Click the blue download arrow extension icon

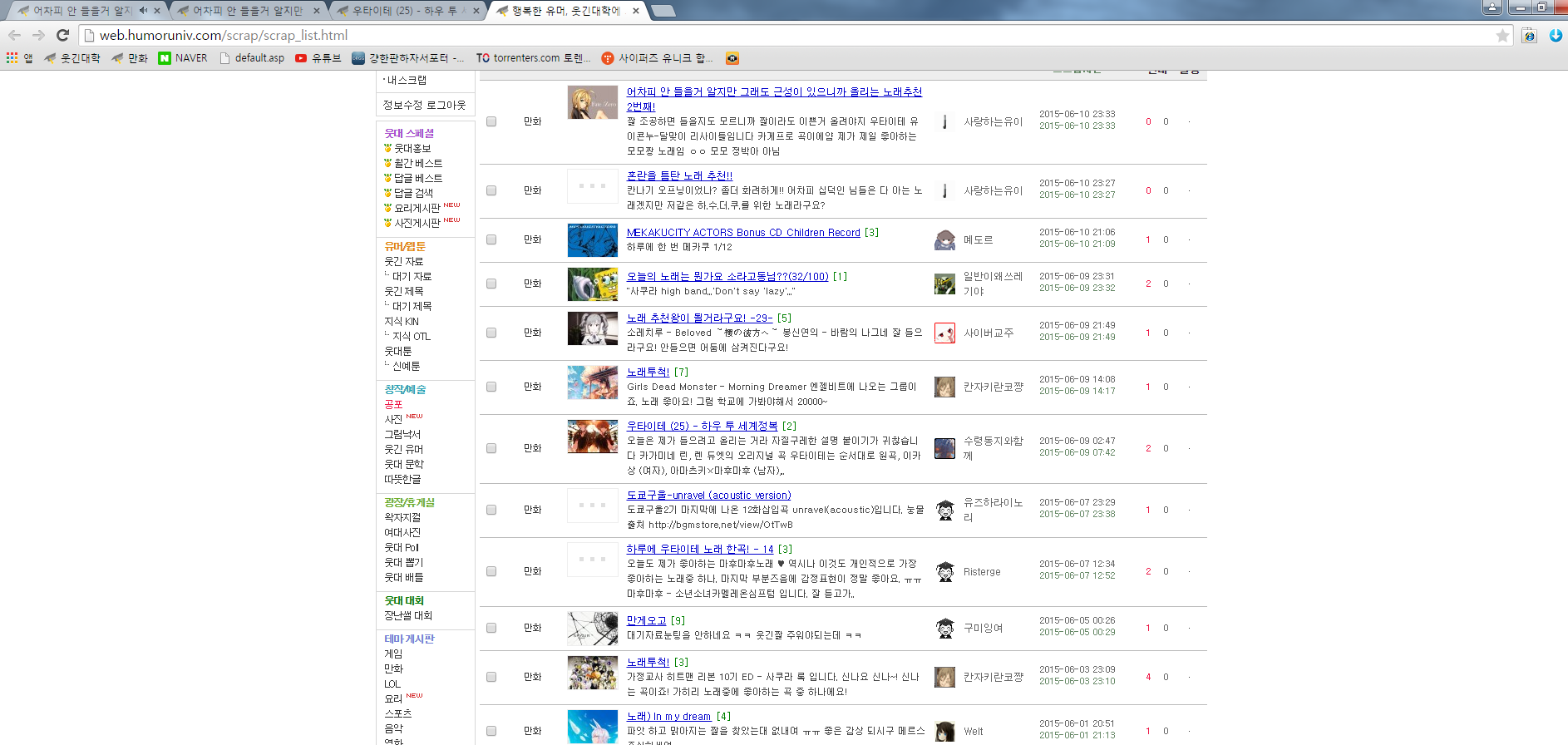(x=1556, y=35)
